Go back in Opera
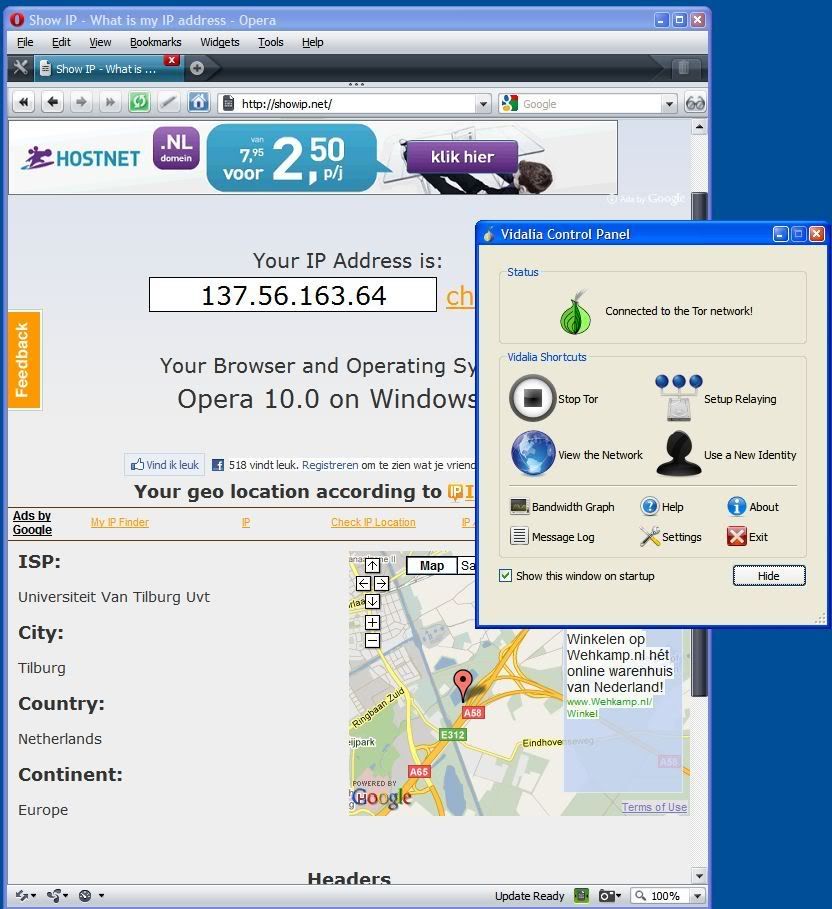This screenshot has width=832, height=909. 53,103
